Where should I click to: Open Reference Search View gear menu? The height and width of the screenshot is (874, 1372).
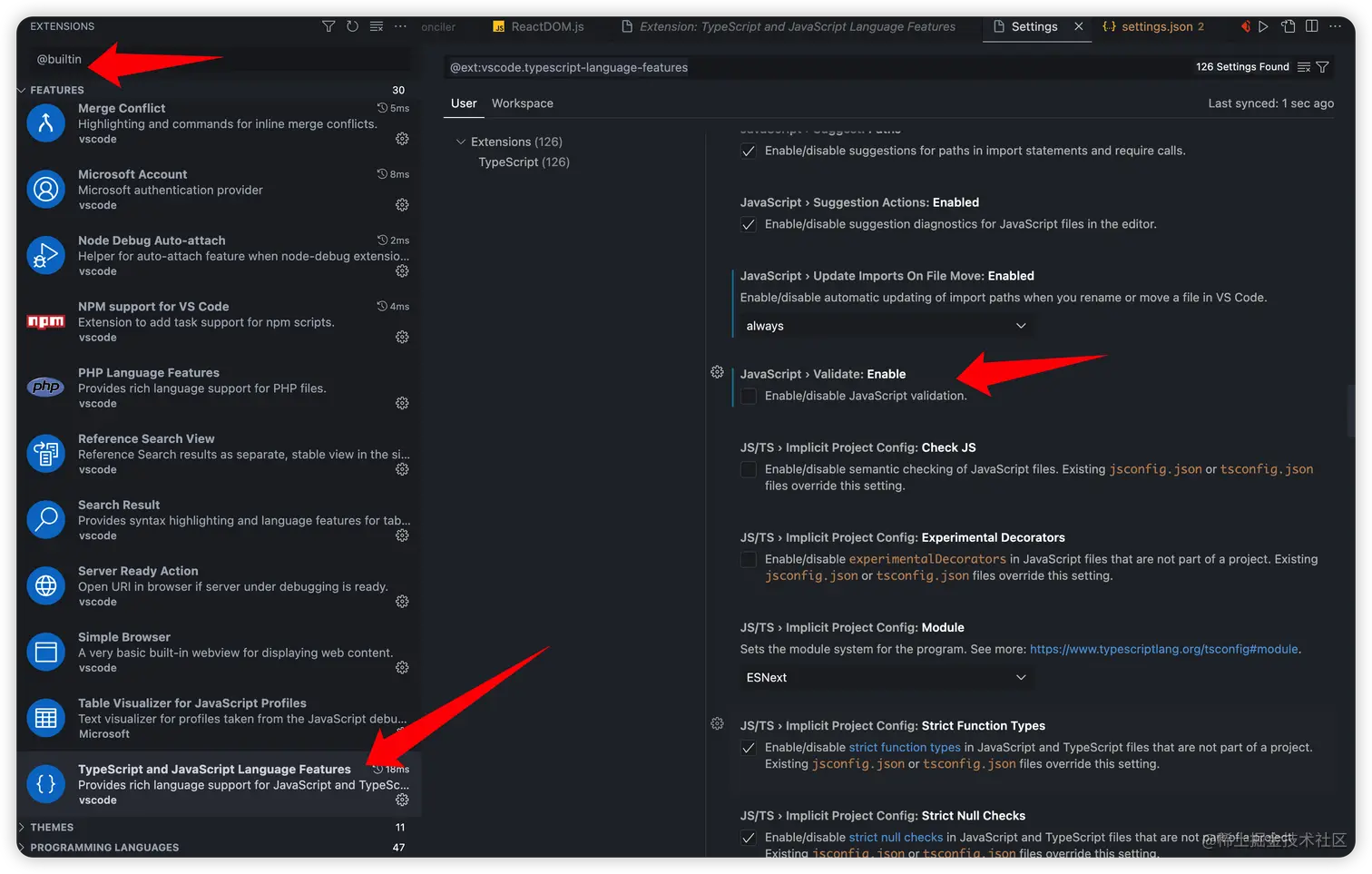pyautogui.click(x=402, y=469)
